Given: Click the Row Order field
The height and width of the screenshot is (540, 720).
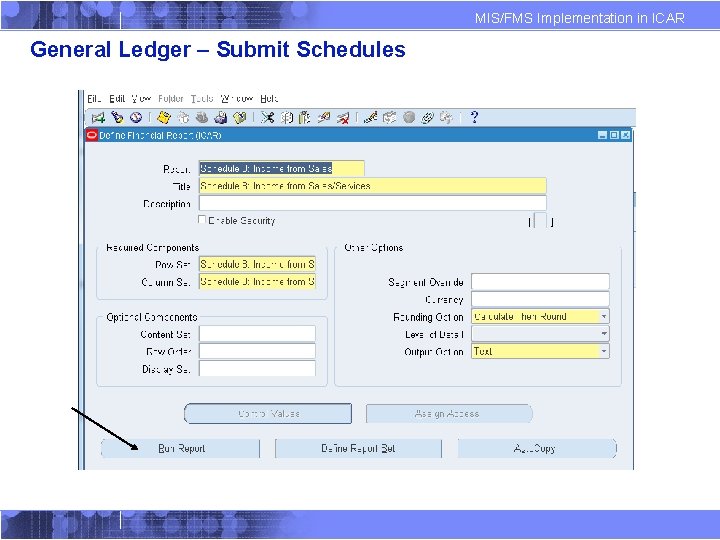Looking at the screenshot, I should (257, 351).
